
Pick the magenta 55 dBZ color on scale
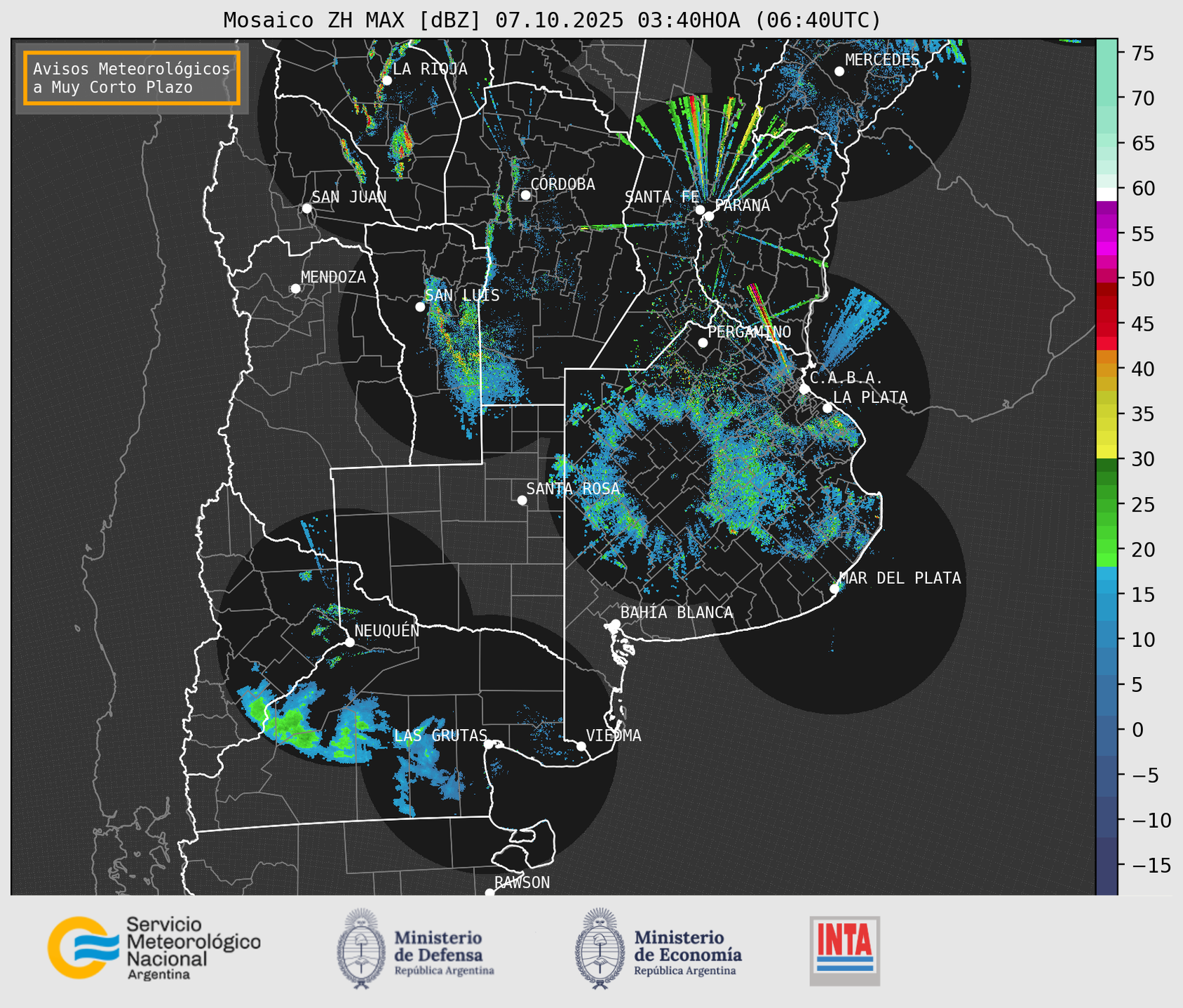tap(1106, 235)
